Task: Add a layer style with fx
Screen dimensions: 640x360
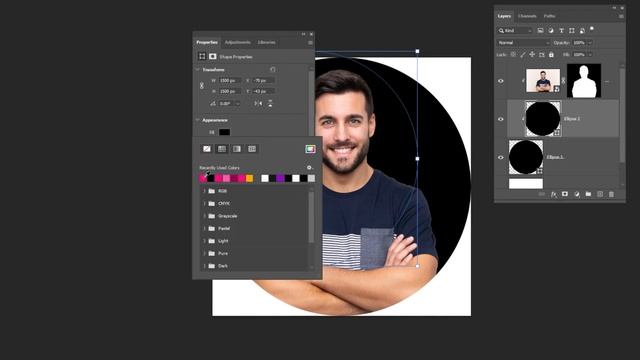Action: click(x=553, y=194)
